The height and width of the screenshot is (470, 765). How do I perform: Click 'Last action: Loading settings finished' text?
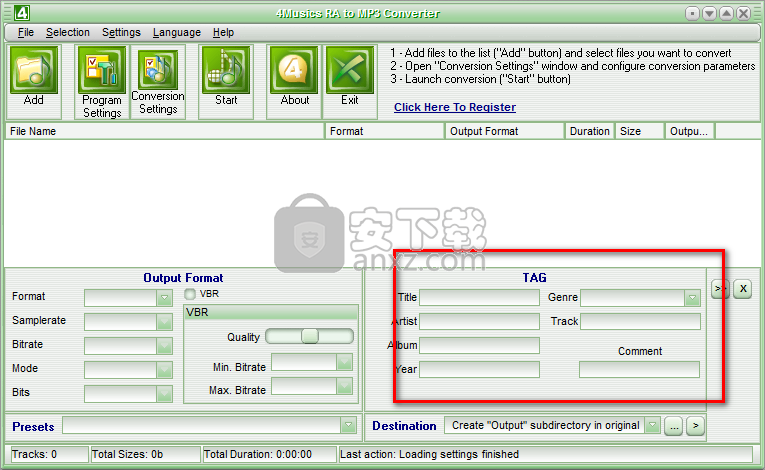pyautogui.click(x=429, y=454)
